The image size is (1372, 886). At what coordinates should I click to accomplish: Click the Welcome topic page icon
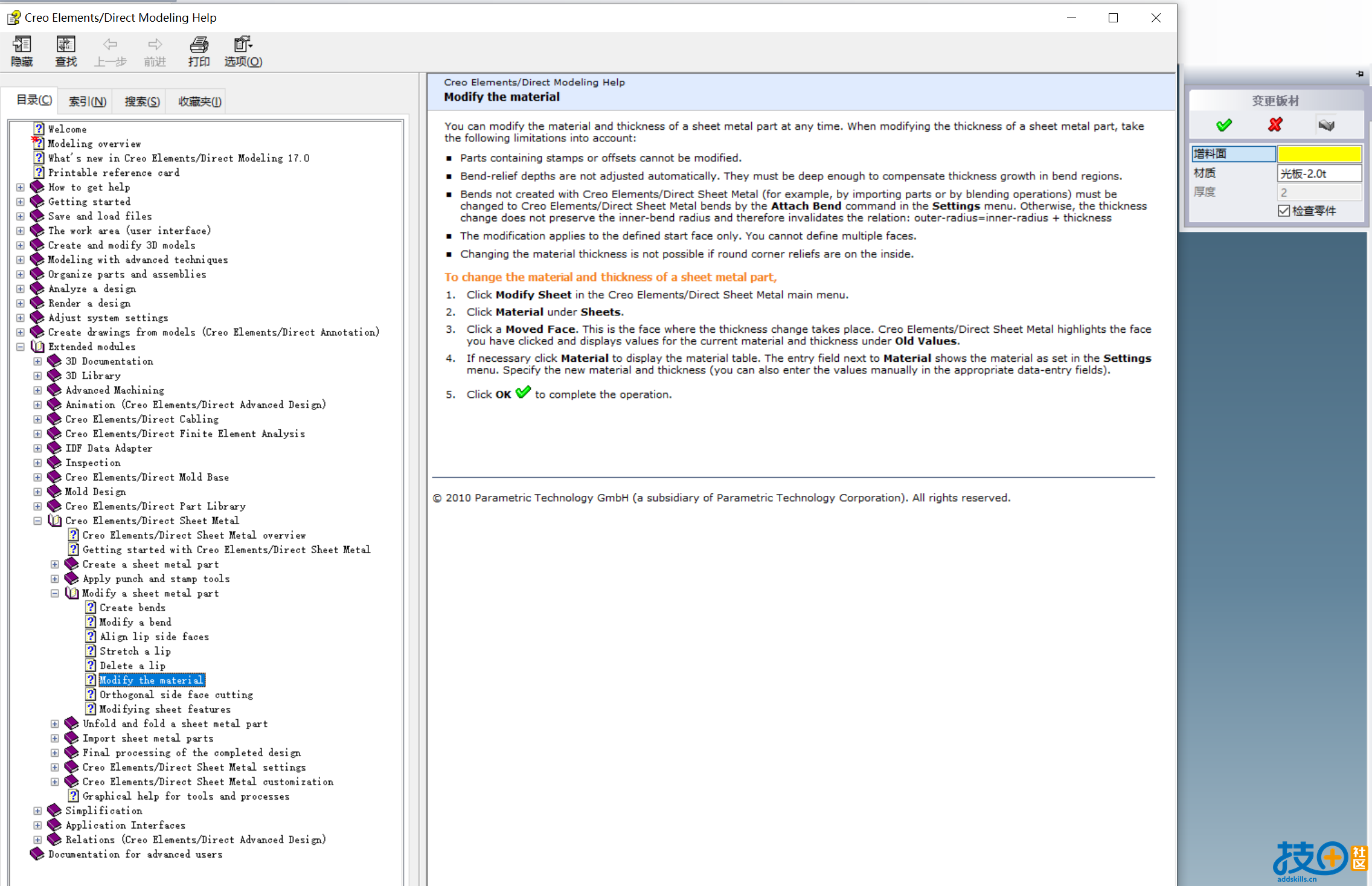39,129
